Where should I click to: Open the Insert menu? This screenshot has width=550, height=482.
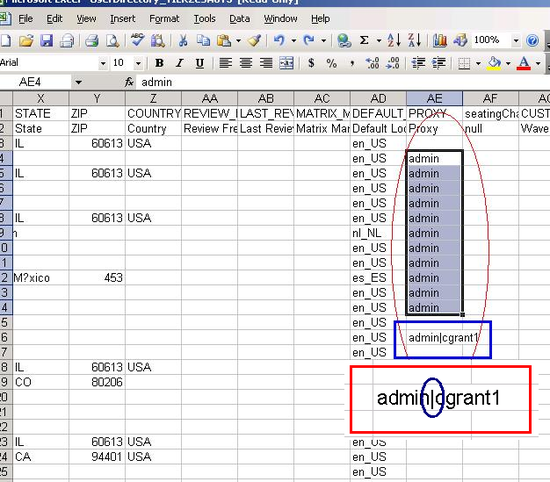click(x=122, y=19)
